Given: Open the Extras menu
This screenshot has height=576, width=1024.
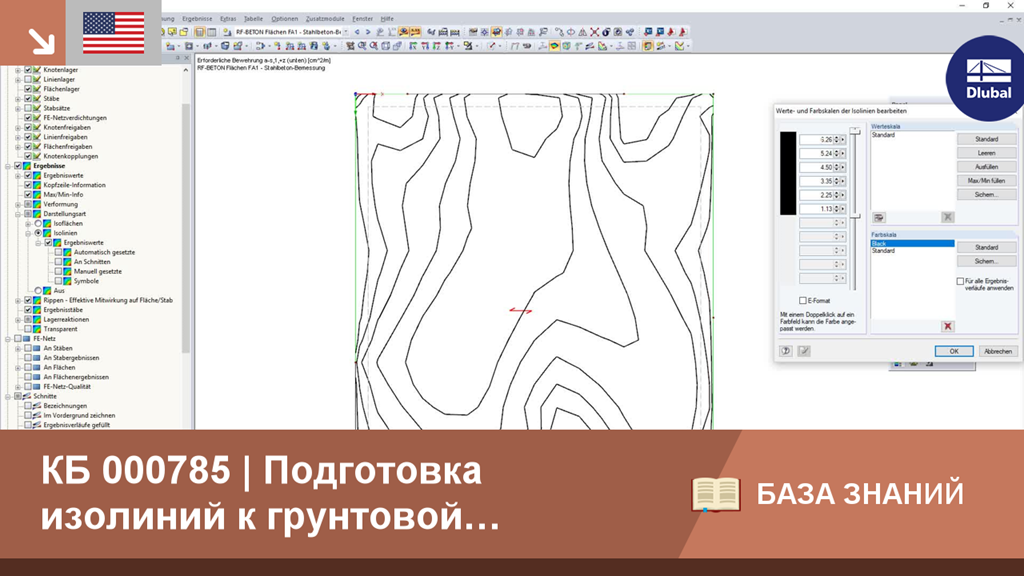Looking at the screenshot, I should [228, 19].
